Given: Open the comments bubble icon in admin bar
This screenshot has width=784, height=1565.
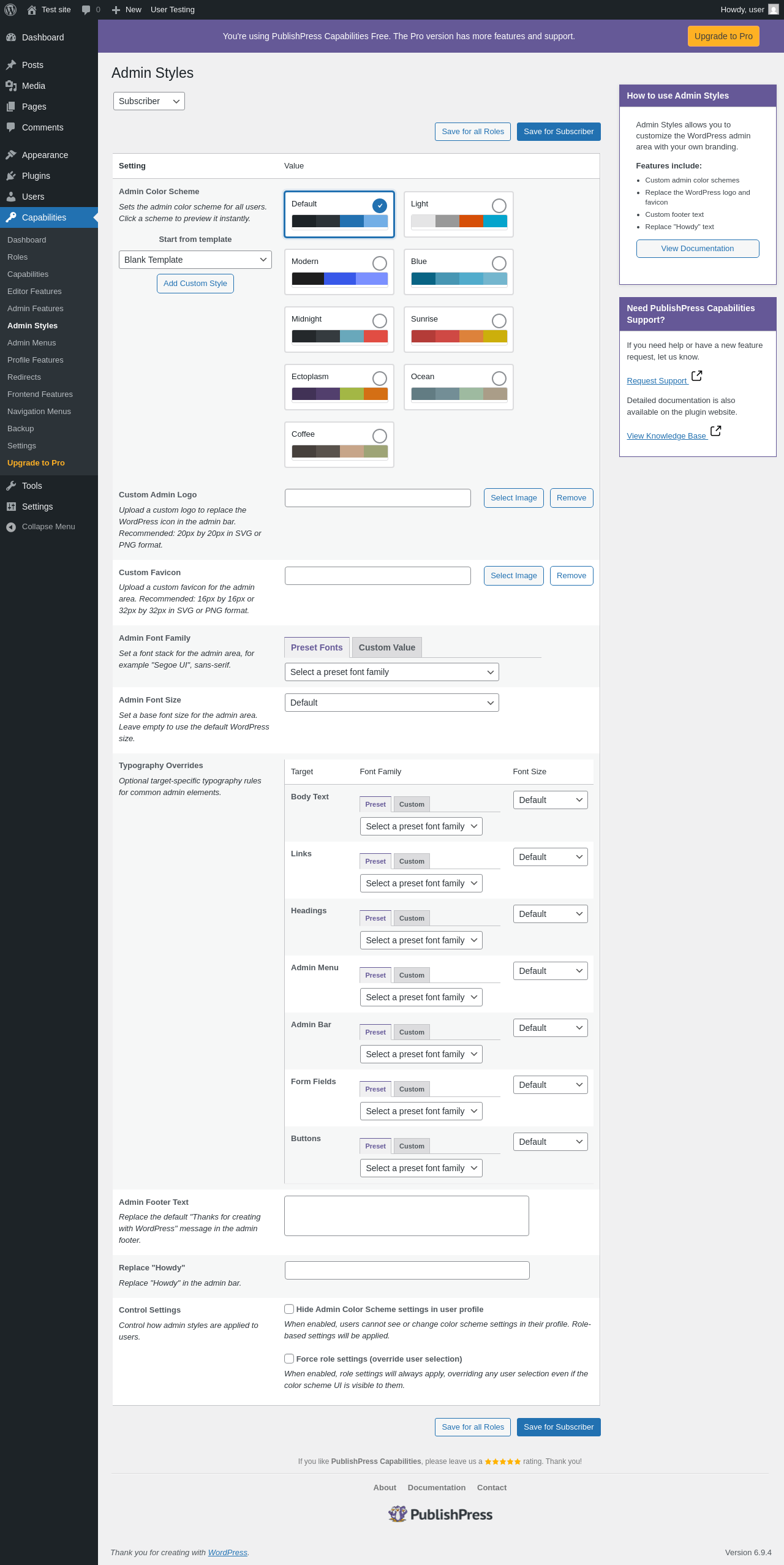Looking at the screenshot, I should [86, 10].
